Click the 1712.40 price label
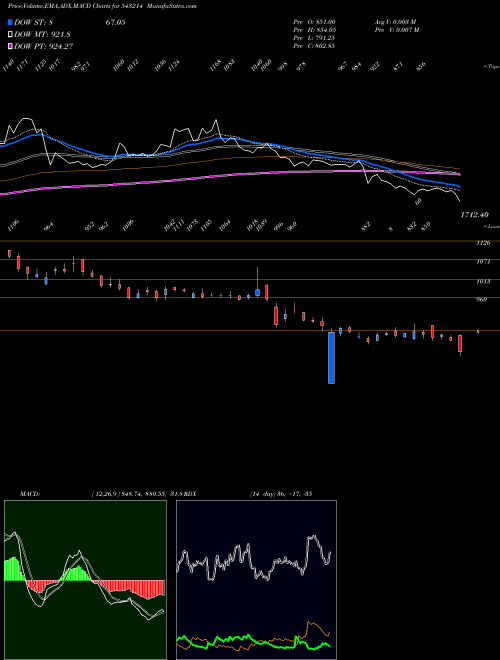500x660 pixels. [474, 215]
